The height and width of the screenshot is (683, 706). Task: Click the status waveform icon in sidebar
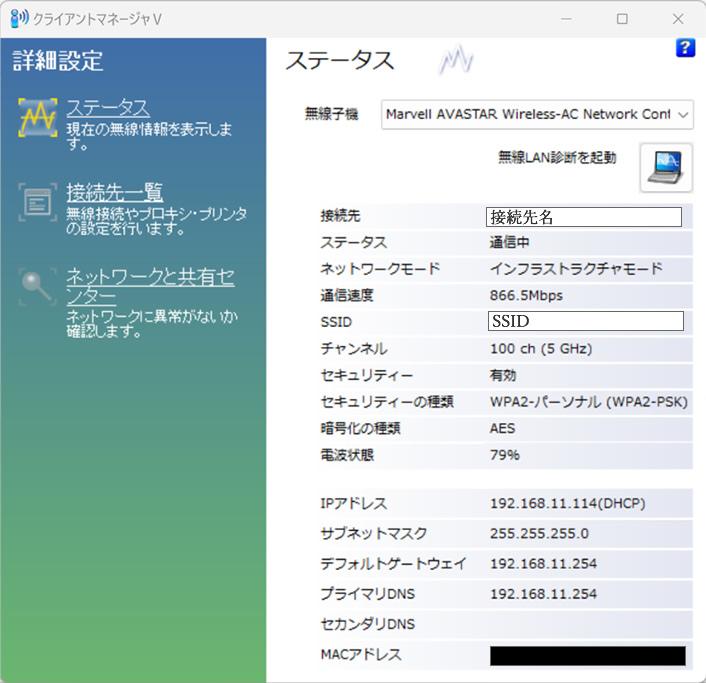click(38, 118)
